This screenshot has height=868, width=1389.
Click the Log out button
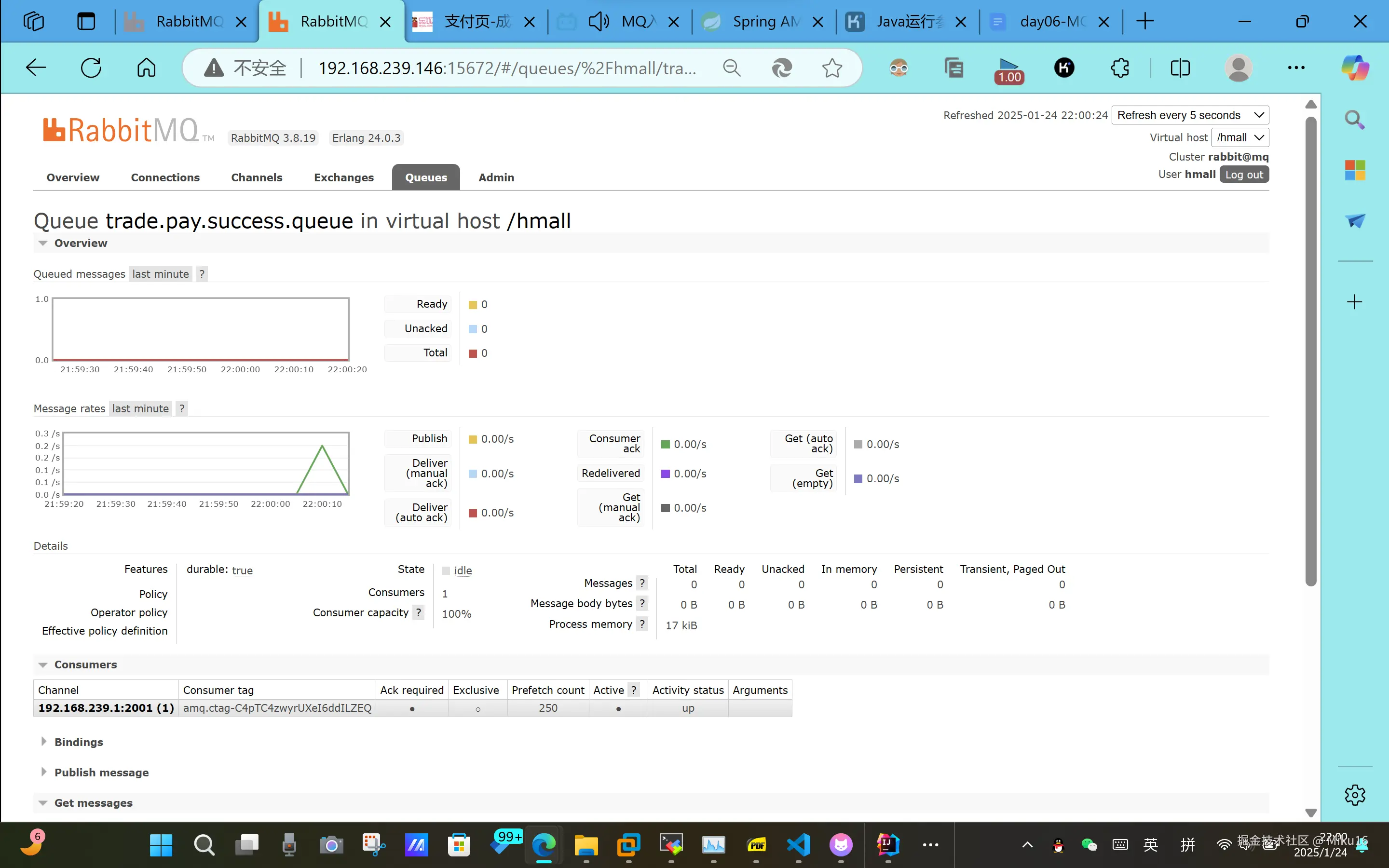coord(1243,175)
